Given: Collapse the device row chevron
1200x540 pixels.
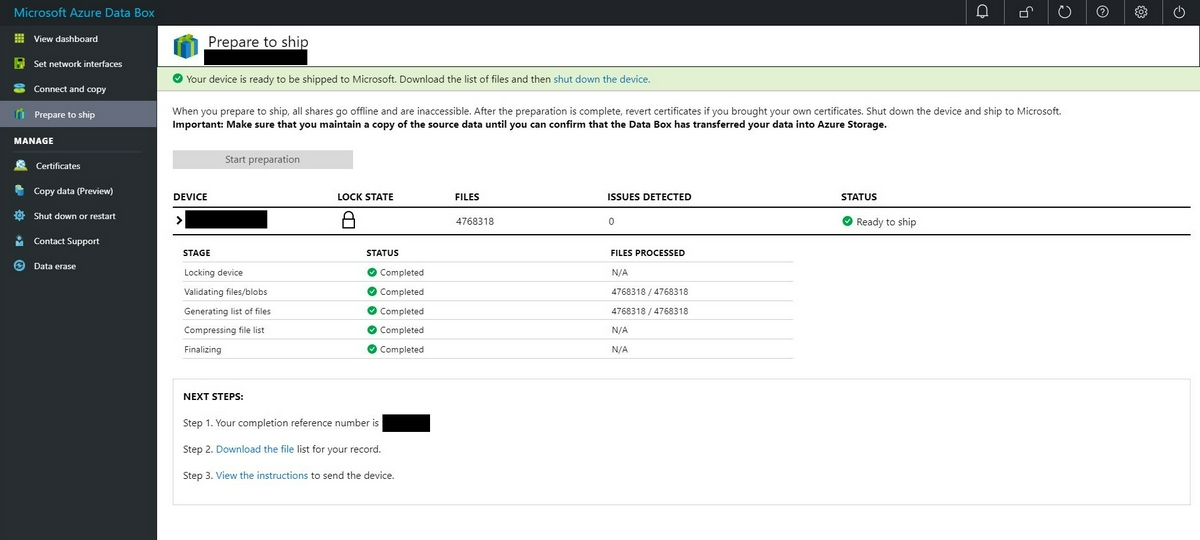Looking at the screenshot, I should (x=178, y=220).
